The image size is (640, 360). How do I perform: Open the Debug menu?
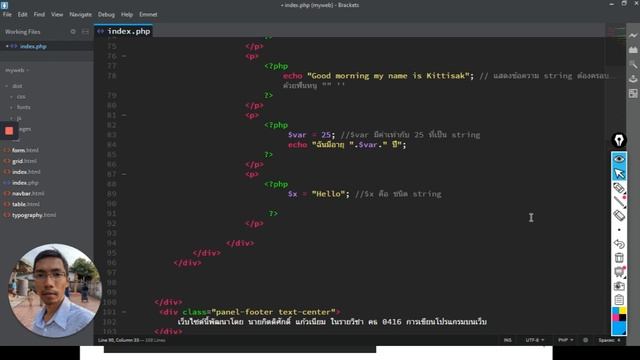(x=106, y=14)
